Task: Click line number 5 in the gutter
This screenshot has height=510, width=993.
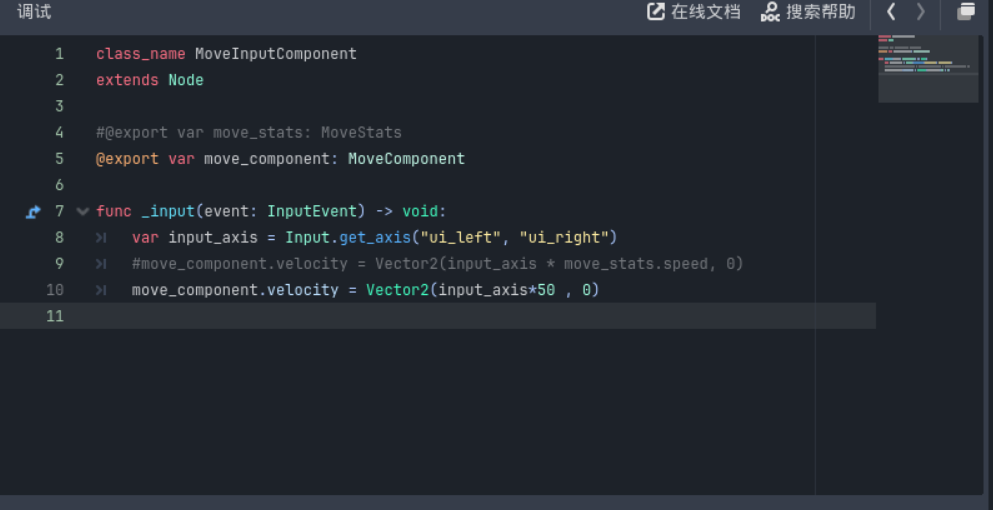Action: click(59, 158)
